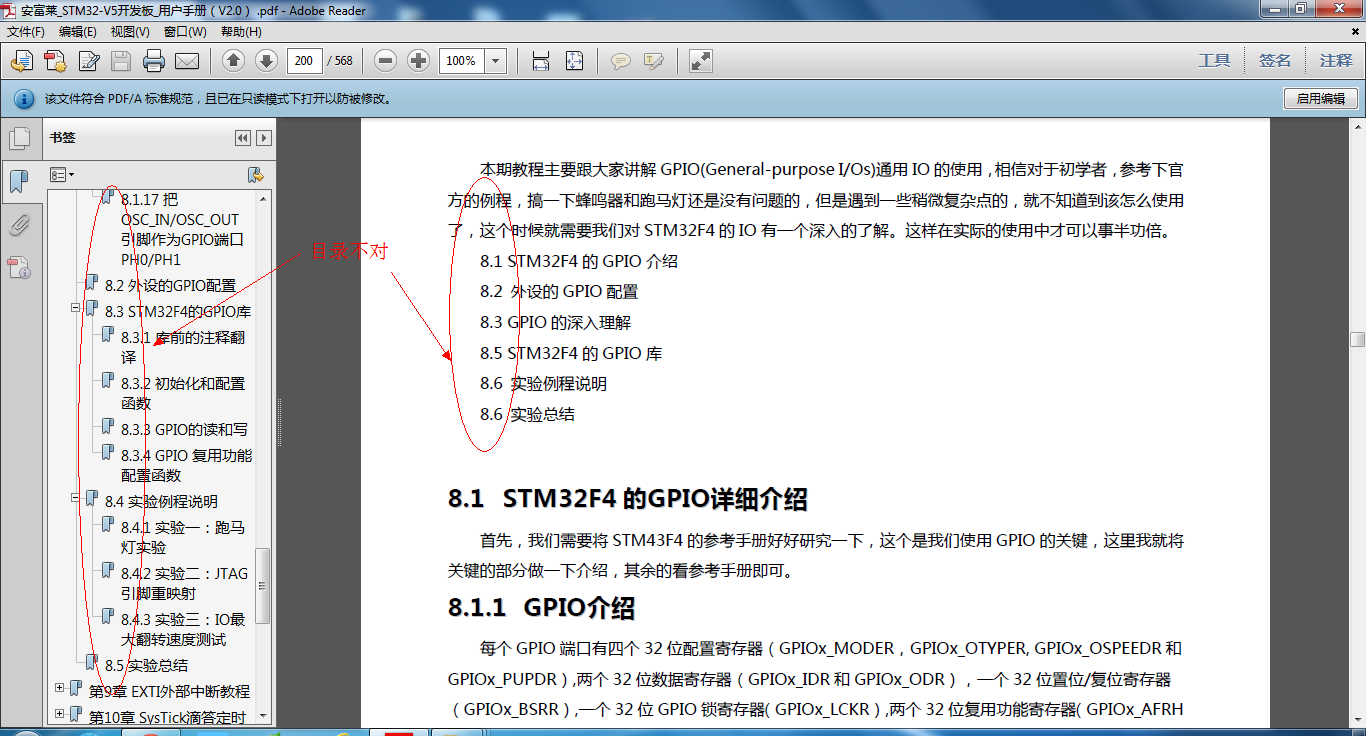The height and width of the screenshot is (736, 1366).
Task: Select bookmark 8.3.2 初始化和配置函数
Action: [x=183, y=393]
